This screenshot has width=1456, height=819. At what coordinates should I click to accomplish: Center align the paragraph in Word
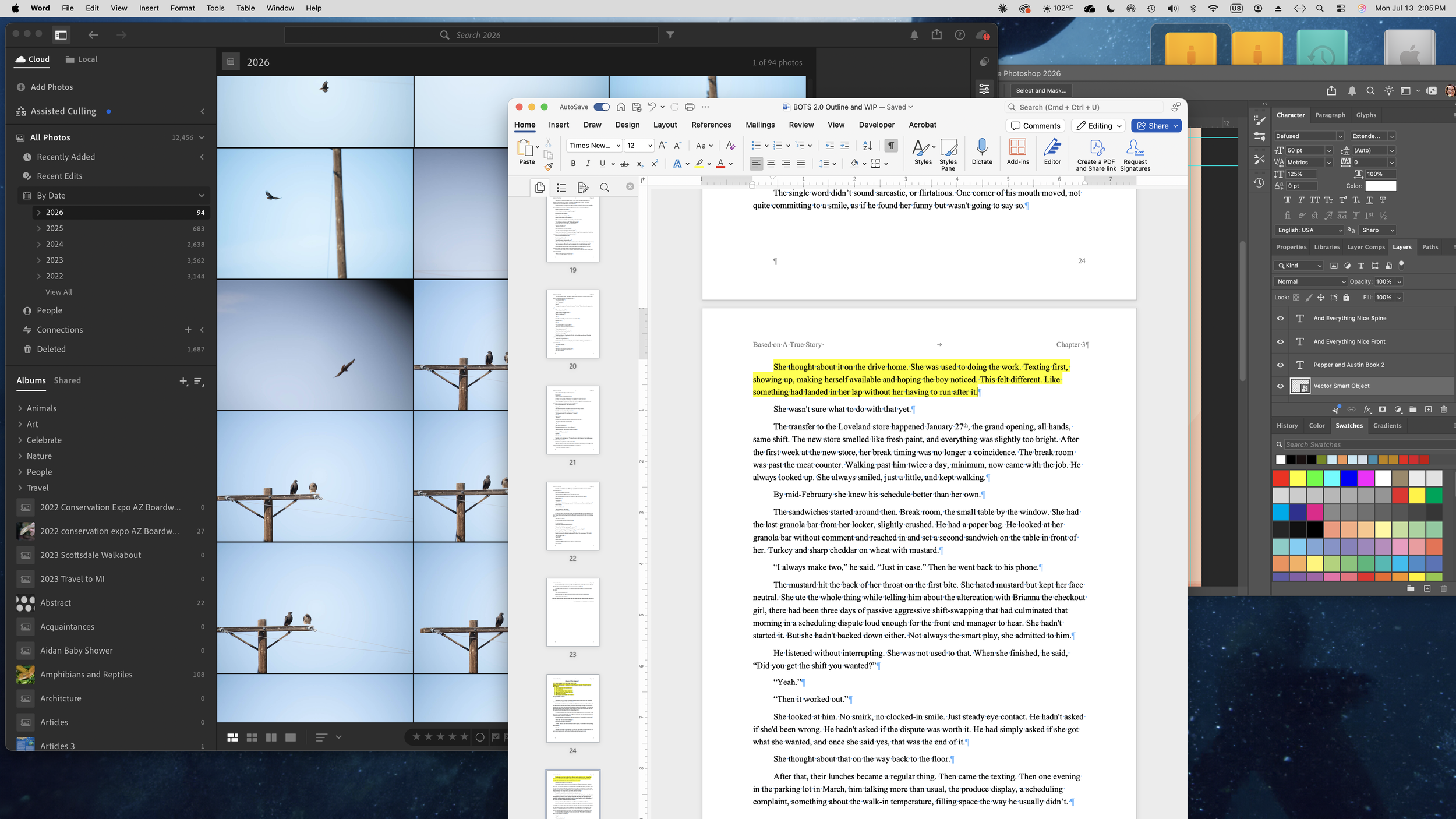(x=771, y=164)
